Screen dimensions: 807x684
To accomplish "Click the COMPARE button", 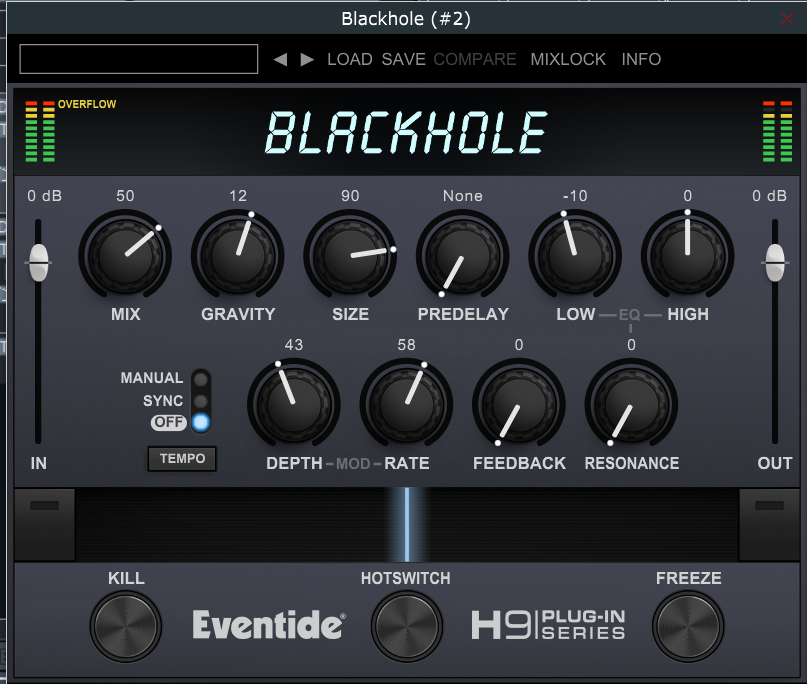I will 475,59.
